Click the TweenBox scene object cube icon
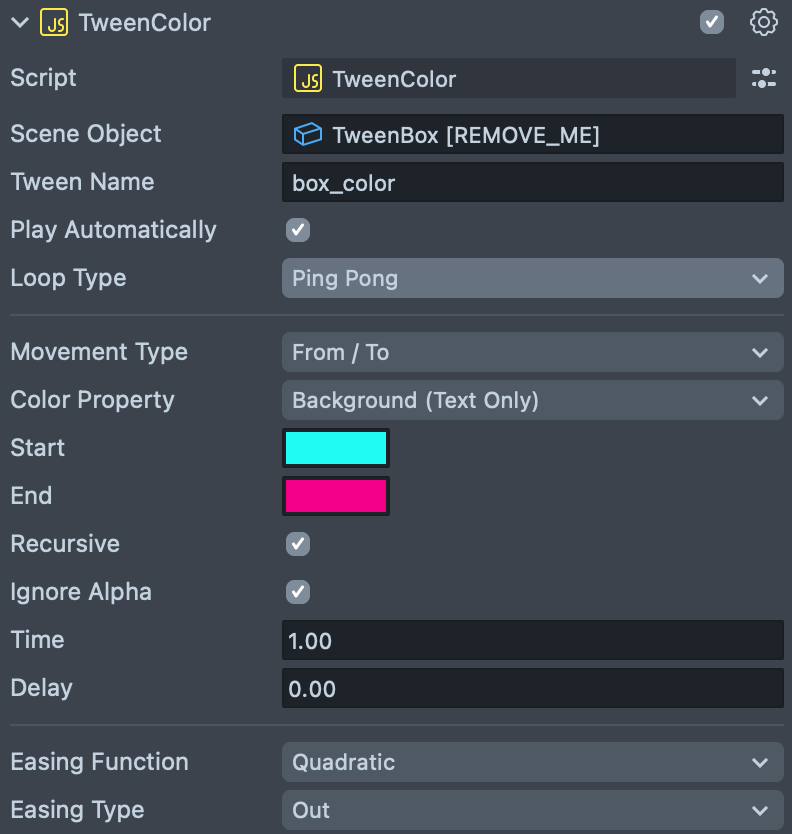792x834 pixels. pos(307,135)
